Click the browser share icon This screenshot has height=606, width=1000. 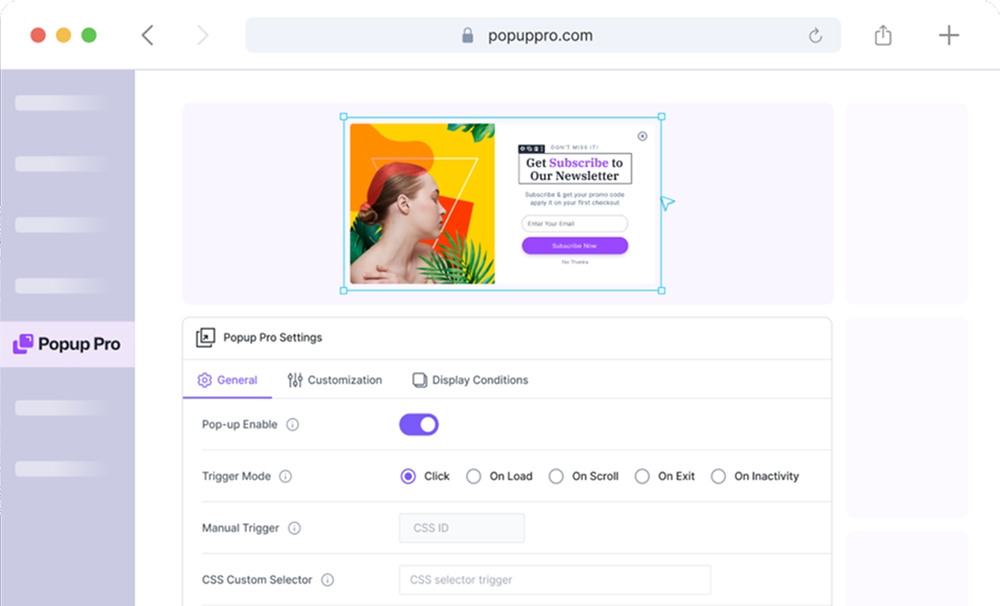point(882,36)
